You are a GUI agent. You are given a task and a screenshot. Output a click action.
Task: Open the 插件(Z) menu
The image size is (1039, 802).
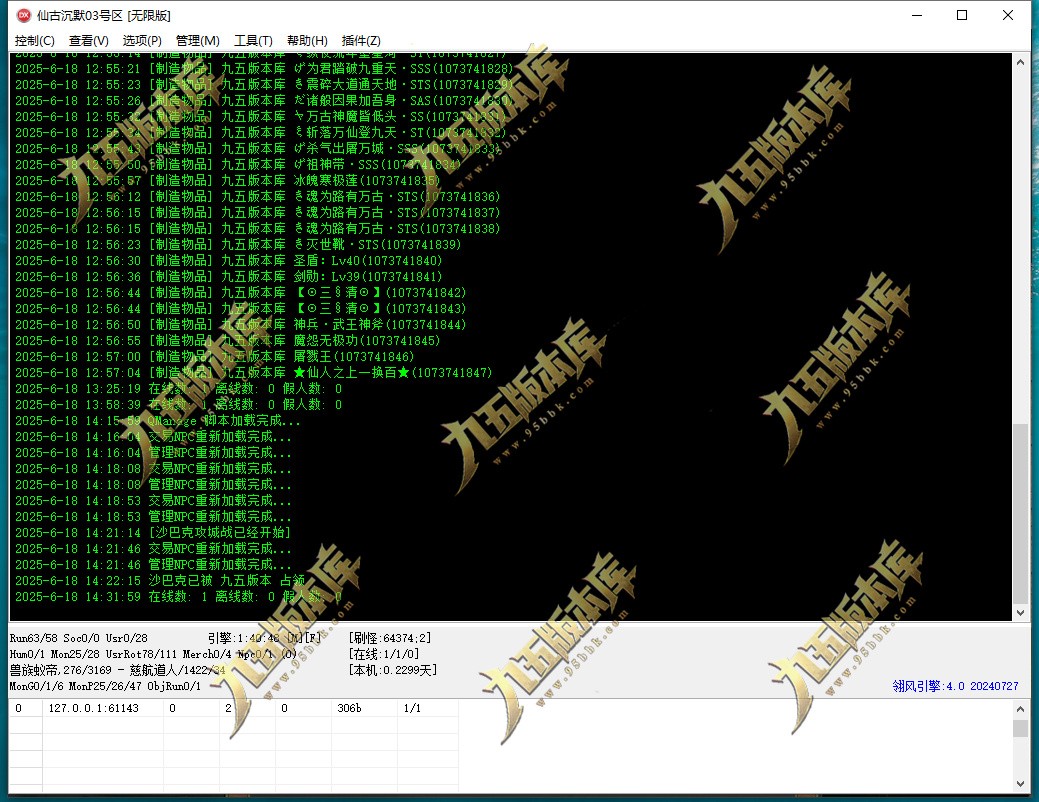tap(361, 40)
